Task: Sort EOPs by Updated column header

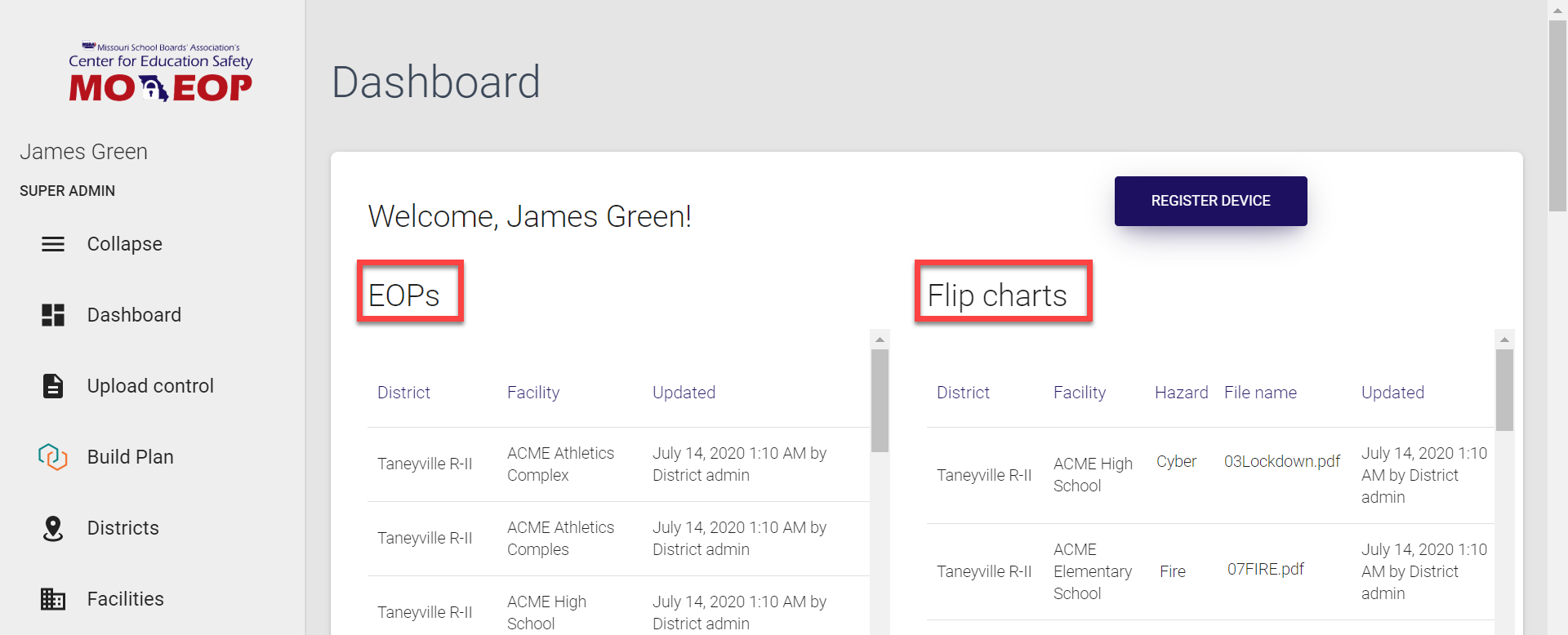Action: click(x=684, y=393)
